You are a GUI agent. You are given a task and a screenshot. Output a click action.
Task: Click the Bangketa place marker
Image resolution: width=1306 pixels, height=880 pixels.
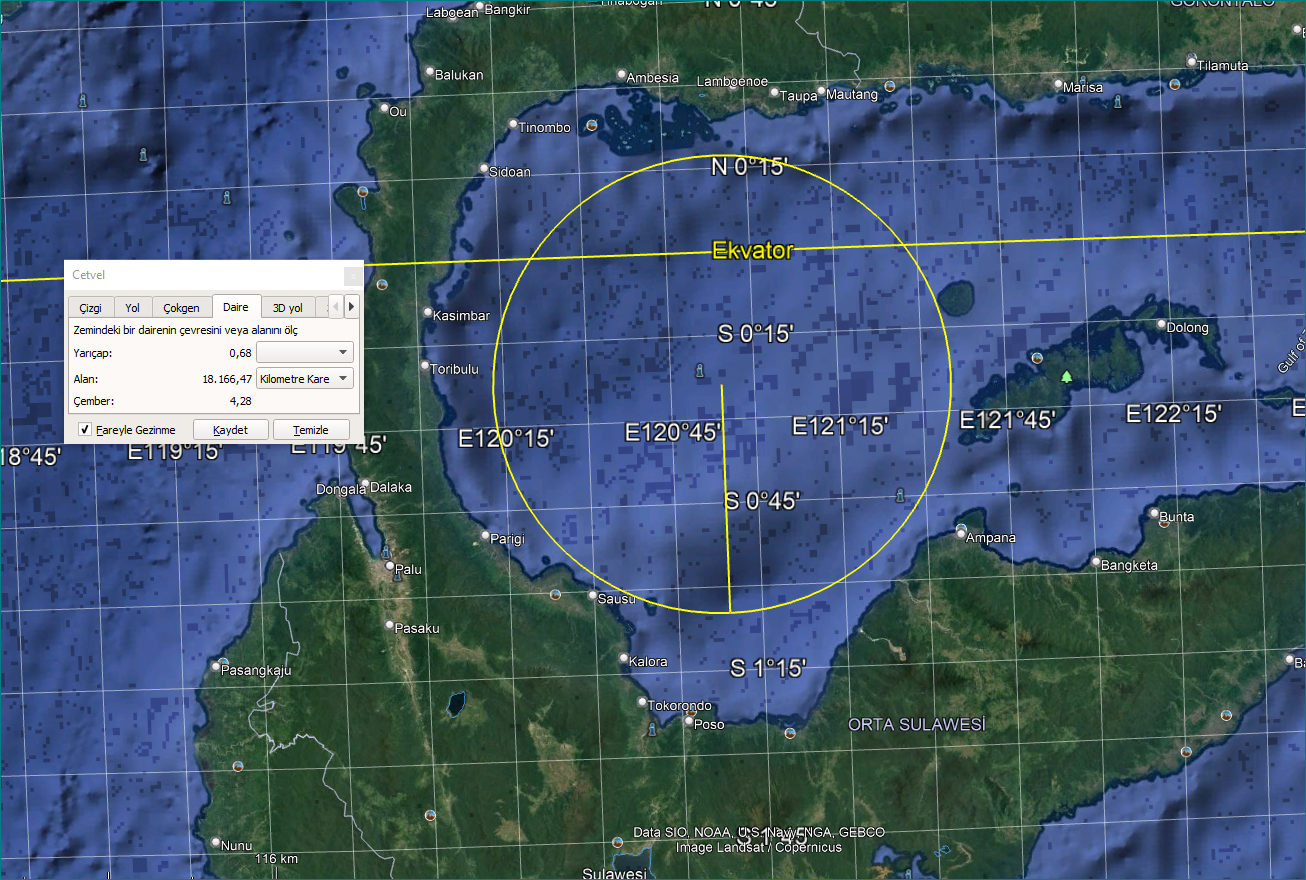[x=1096, y=562]
